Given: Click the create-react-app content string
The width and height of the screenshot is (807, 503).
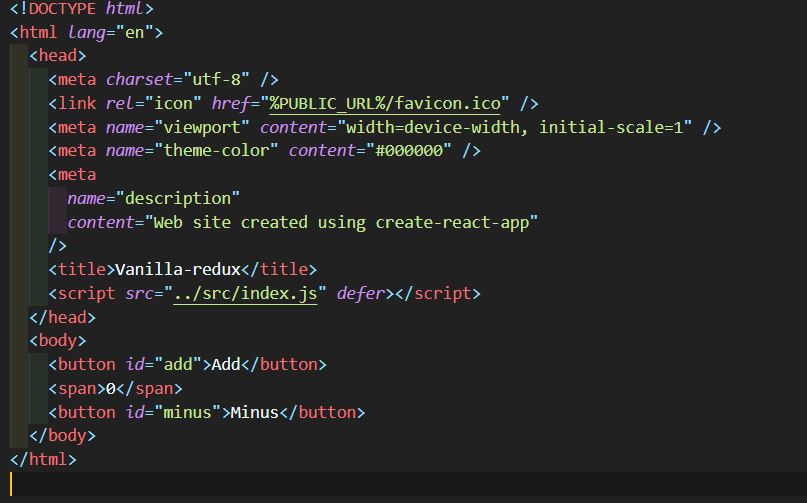Looking at the screenshot, I should tap(341, 222).
